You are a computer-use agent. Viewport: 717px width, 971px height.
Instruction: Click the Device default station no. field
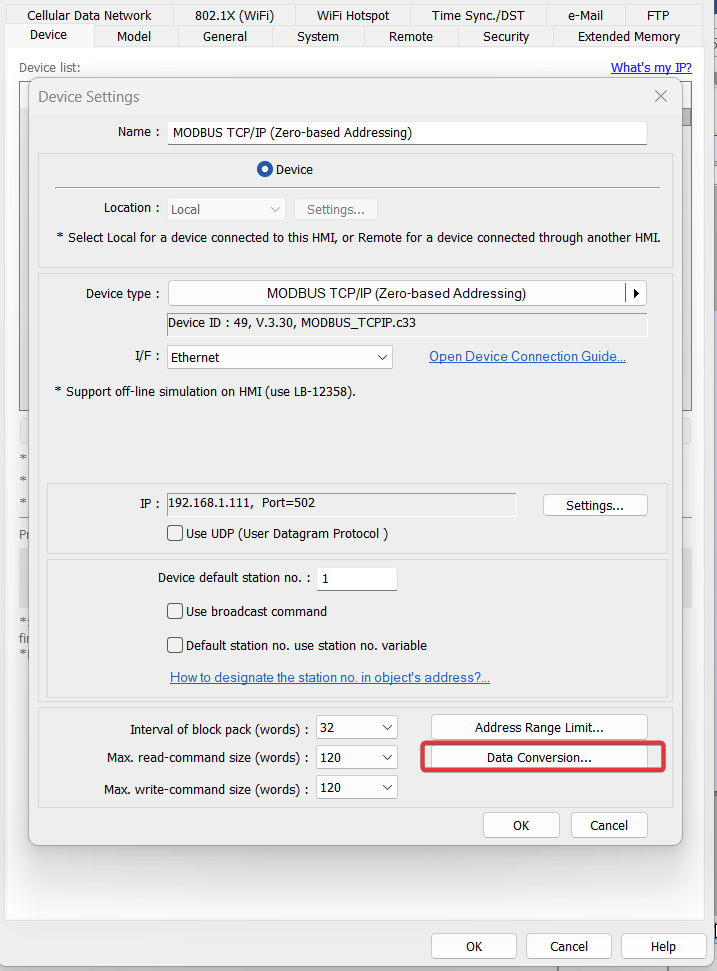357,579
